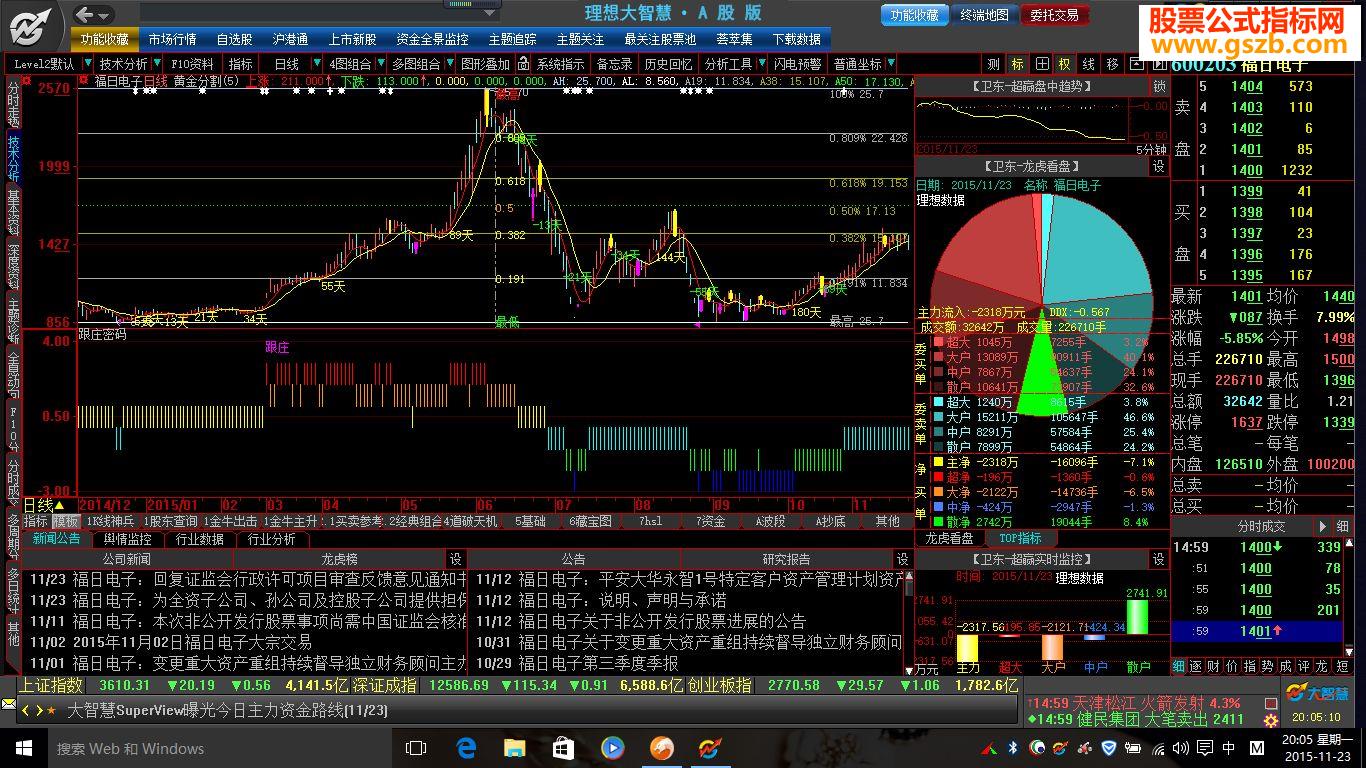The image size is (1366, 768).
Task: Click the 细 detail icon in bottom row
Action: click(1179, 665)
